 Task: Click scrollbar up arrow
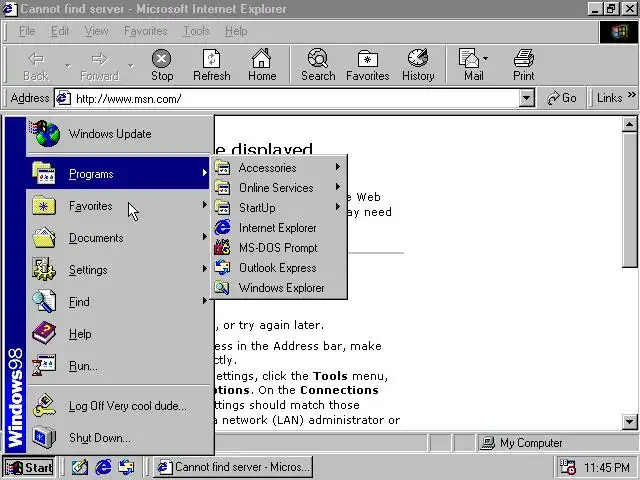[x=629, y=124]
